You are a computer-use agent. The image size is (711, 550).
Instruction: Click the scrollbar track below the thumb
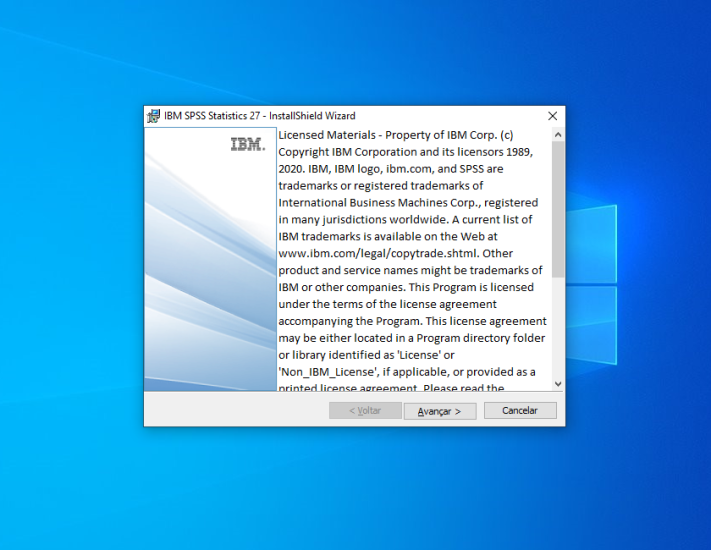coord(558,327)
